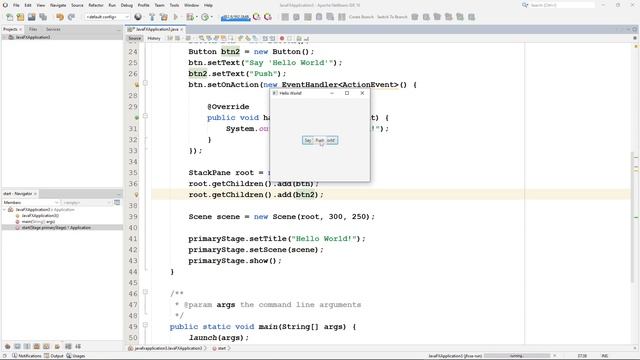Toggle second Navigator filter icon at bottom
The width and height of the screenshot is (640, 360).
pos(17,346)
